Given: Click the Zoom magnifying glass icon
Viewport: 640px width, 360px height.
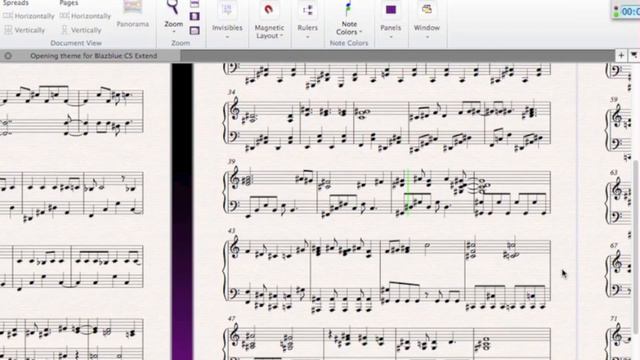Looking at the screenshot, I should click(x=173, y=7).
